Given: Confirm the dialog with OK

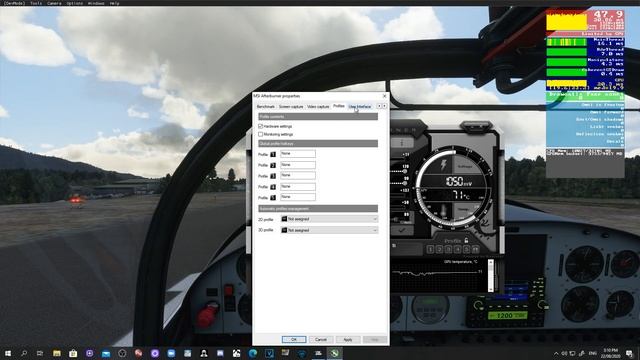Looking at the screenshot, I should (x=294, y=340).
